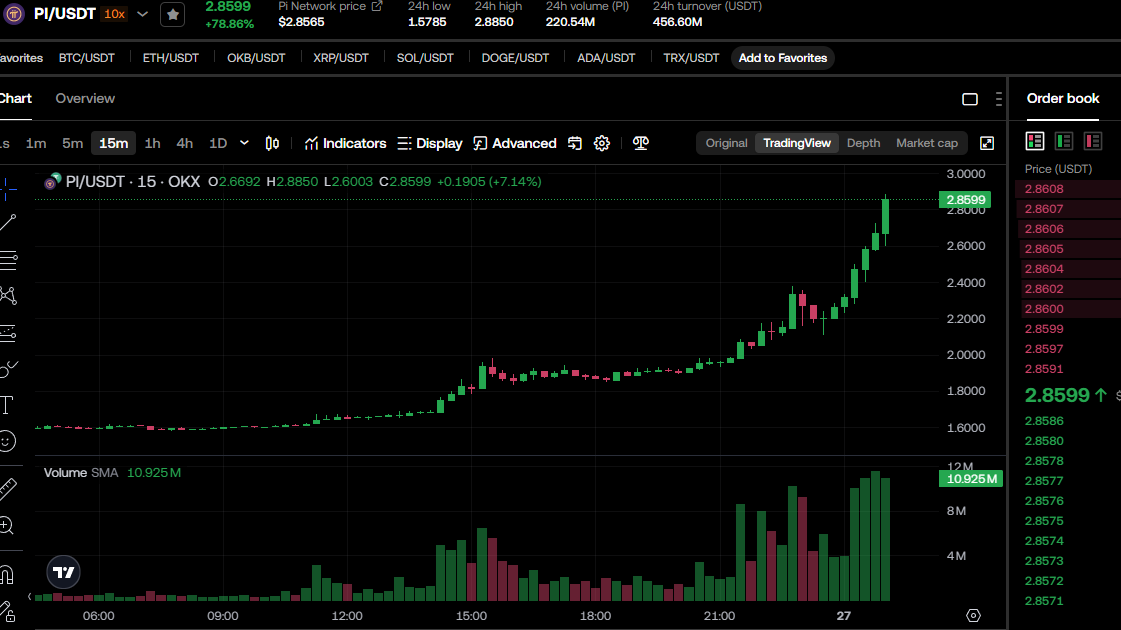The width and height of the screenshot is (1121, 630).
Task: Click ask price 2.8600 in order book
Action: (1044, 309)
